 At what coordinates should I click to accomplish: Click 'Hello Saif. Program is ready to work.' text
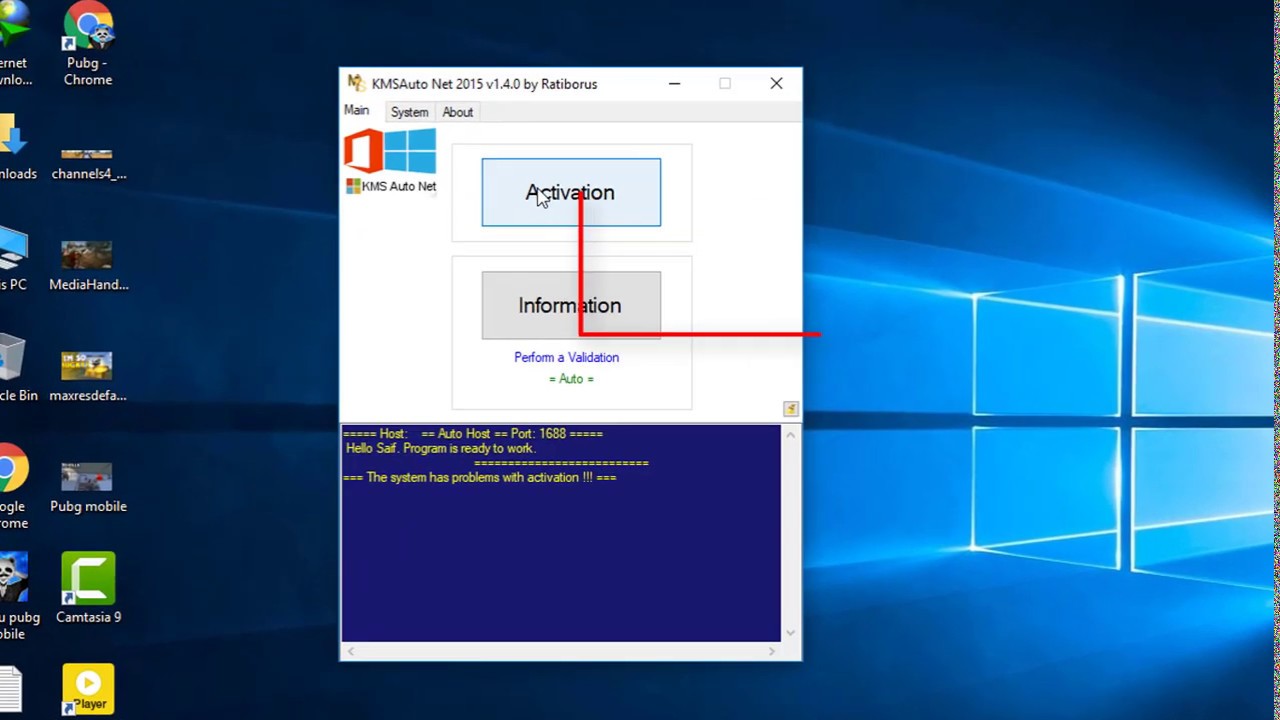coord(441,449)
